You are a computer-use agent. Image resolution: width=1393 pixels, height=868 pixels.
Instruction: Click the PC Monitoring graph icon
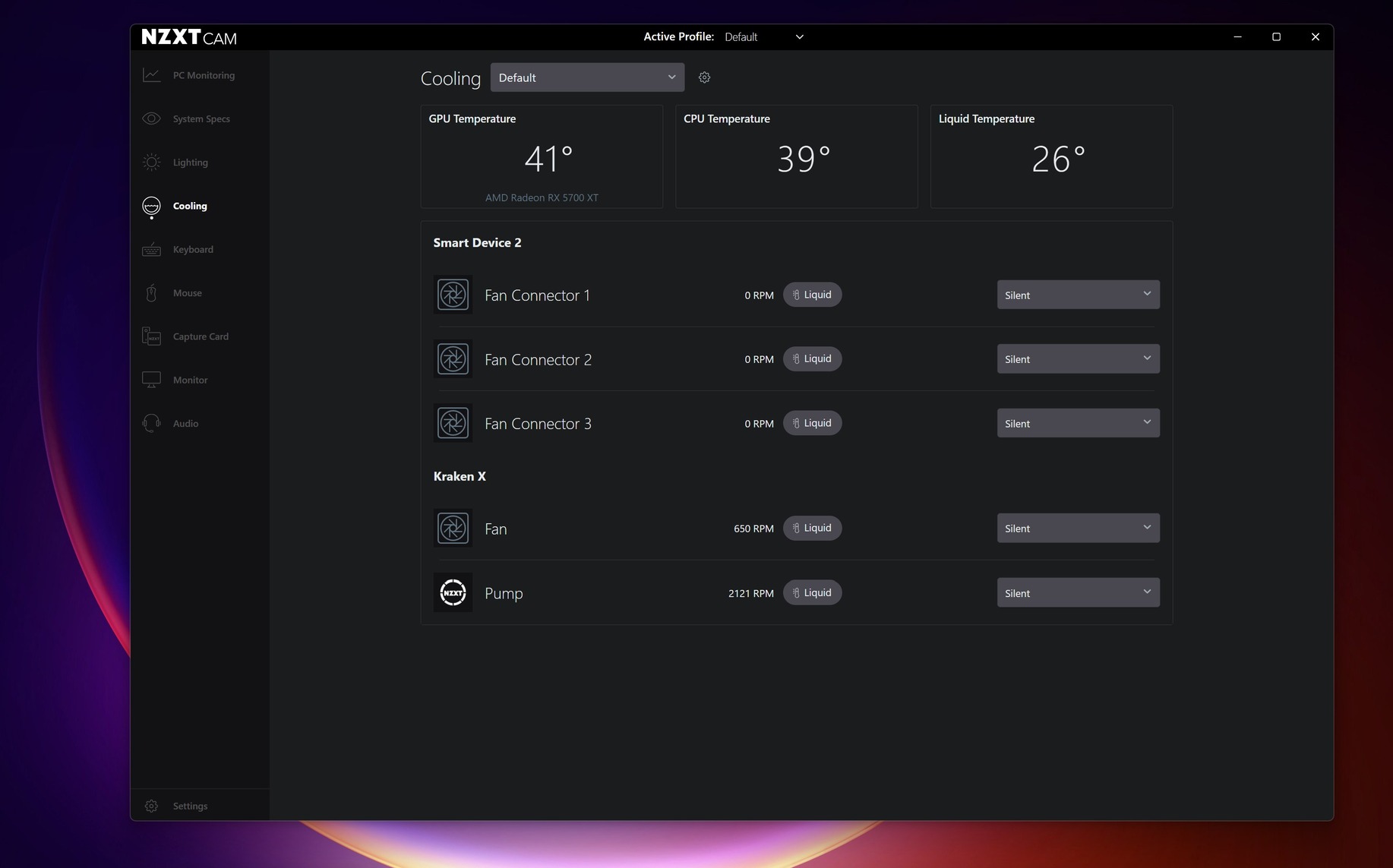pyautogui.click(x=151, y=75)
